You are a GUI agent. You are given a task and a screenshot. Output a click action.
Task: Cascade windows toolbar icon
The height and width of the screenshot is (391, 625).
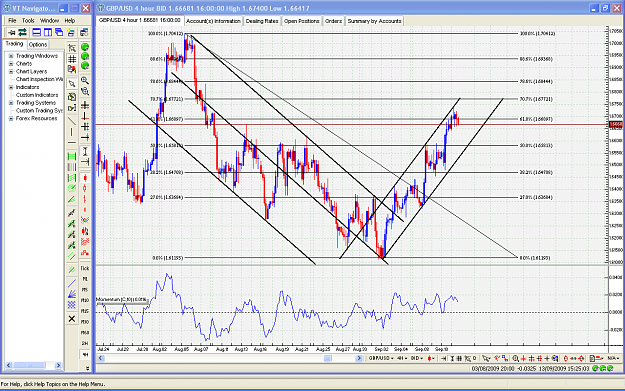[59, 32]
